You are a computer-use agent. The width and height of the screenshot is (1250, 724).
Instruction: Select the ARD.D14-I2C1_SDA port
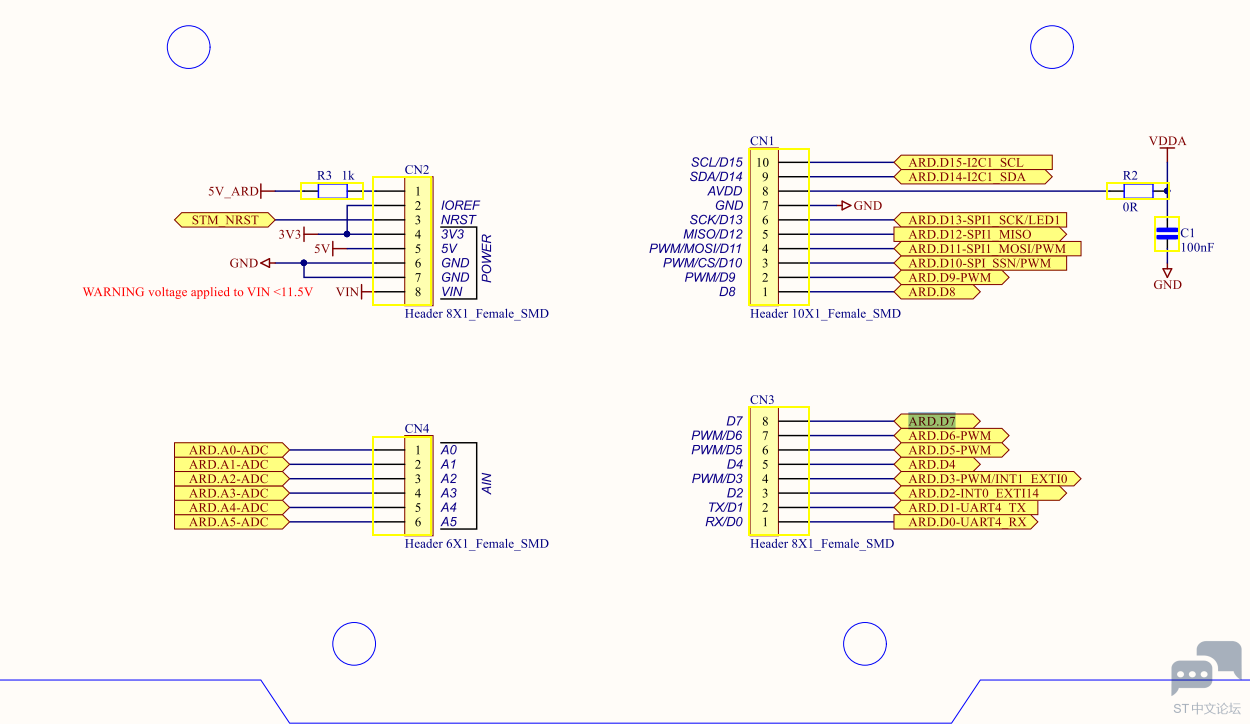975,177
